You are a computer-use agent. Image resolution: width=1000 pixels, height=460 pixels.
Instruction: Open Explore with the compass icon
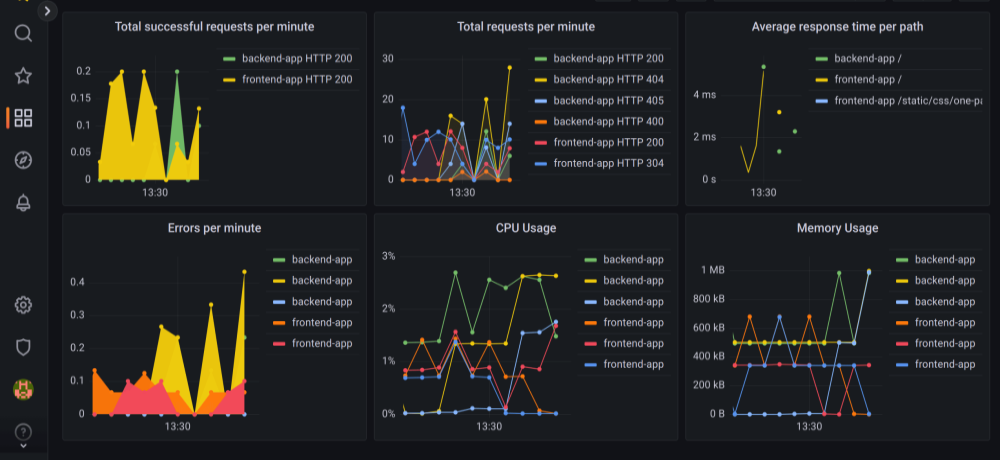(x=23, y=160)
